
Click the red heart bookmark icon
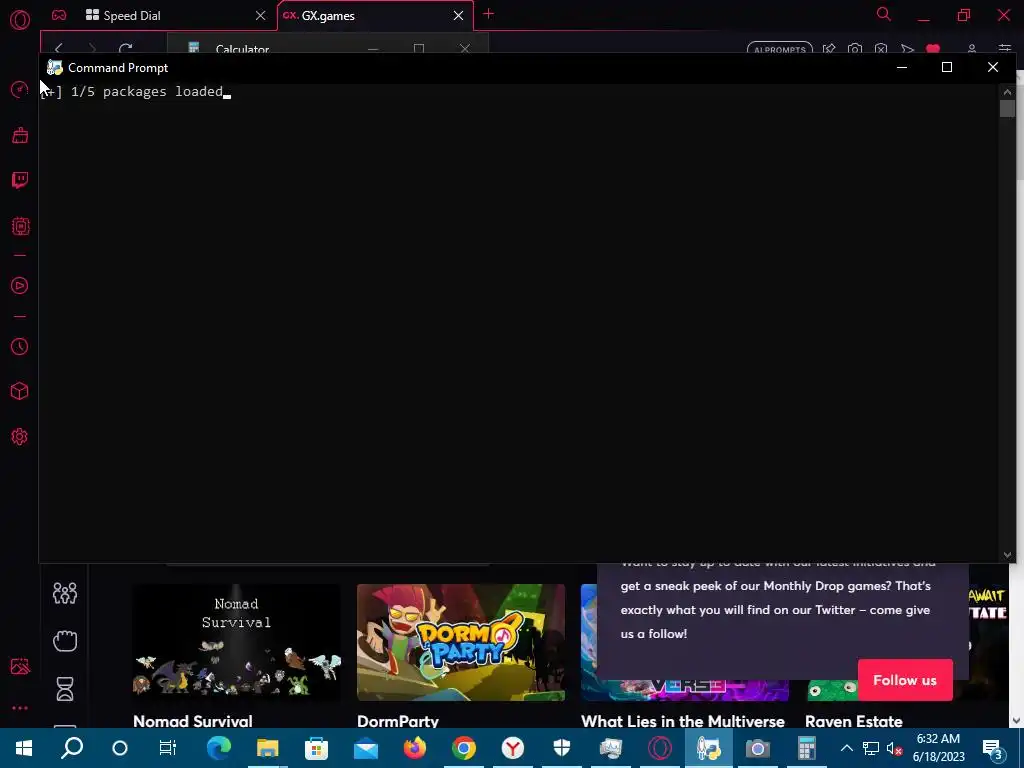pos(933,48)
